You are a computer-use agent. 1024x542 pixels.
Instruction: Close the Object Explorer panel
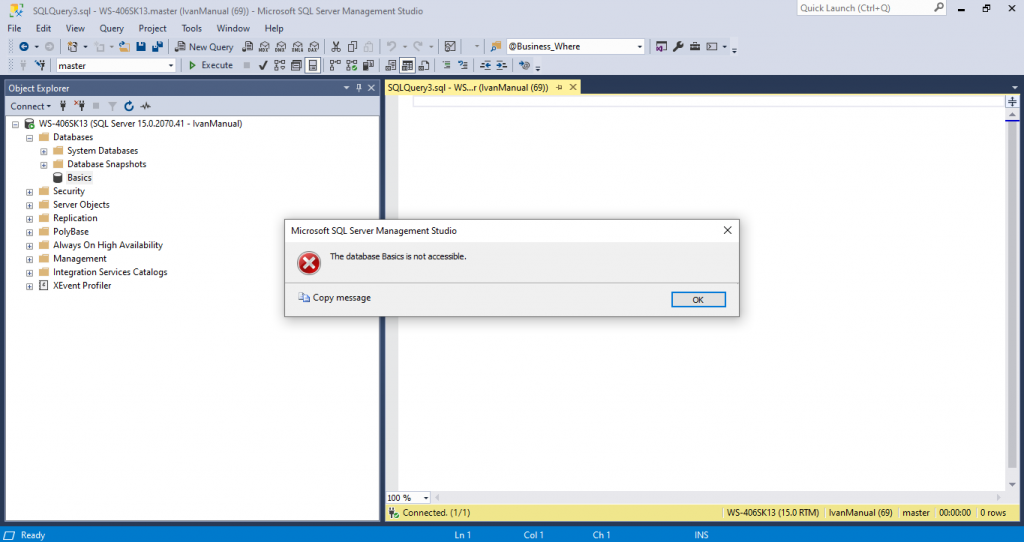click(x=372, y=88)
